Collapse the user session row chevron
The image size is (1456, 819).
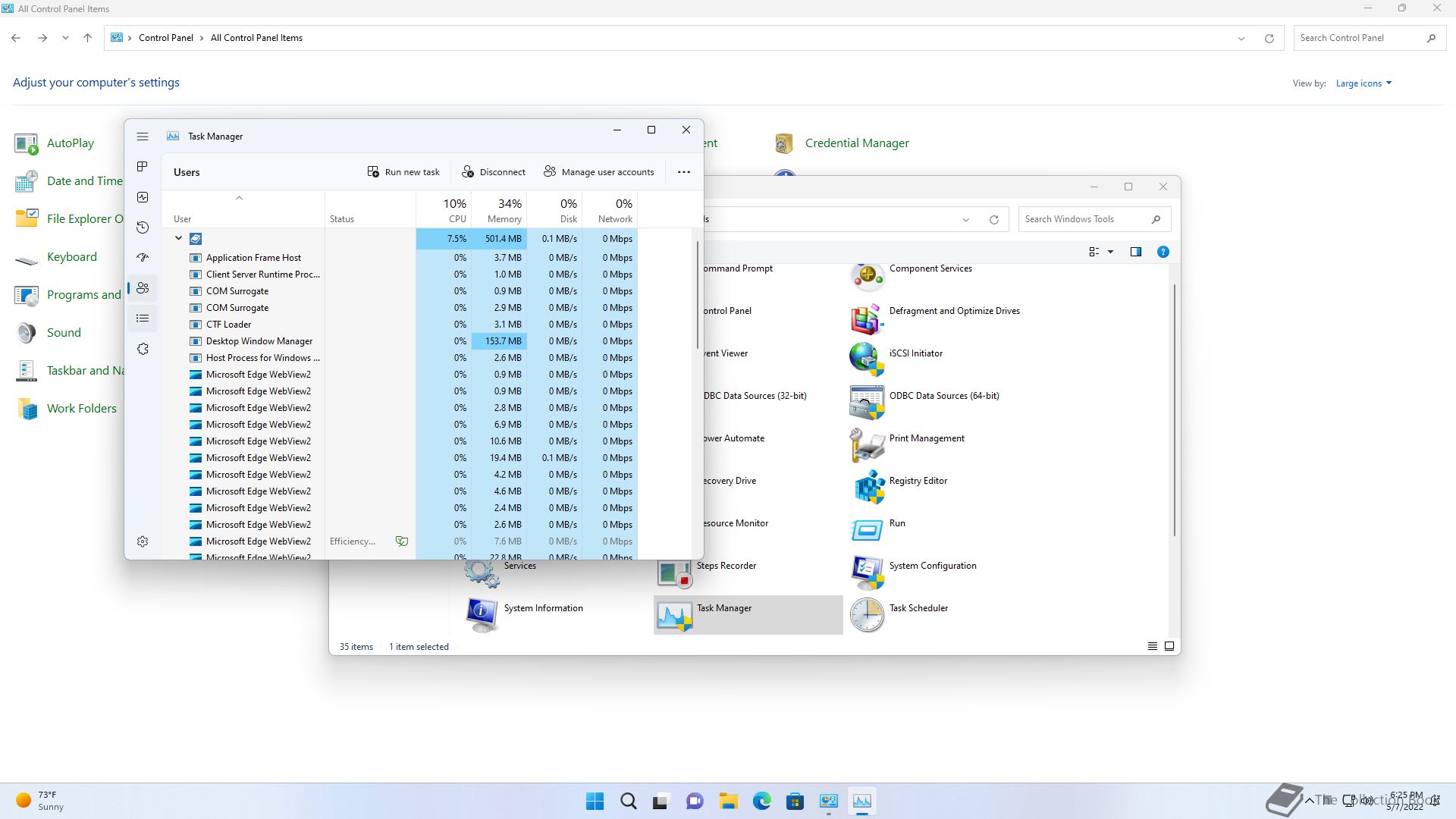(178, 238)
